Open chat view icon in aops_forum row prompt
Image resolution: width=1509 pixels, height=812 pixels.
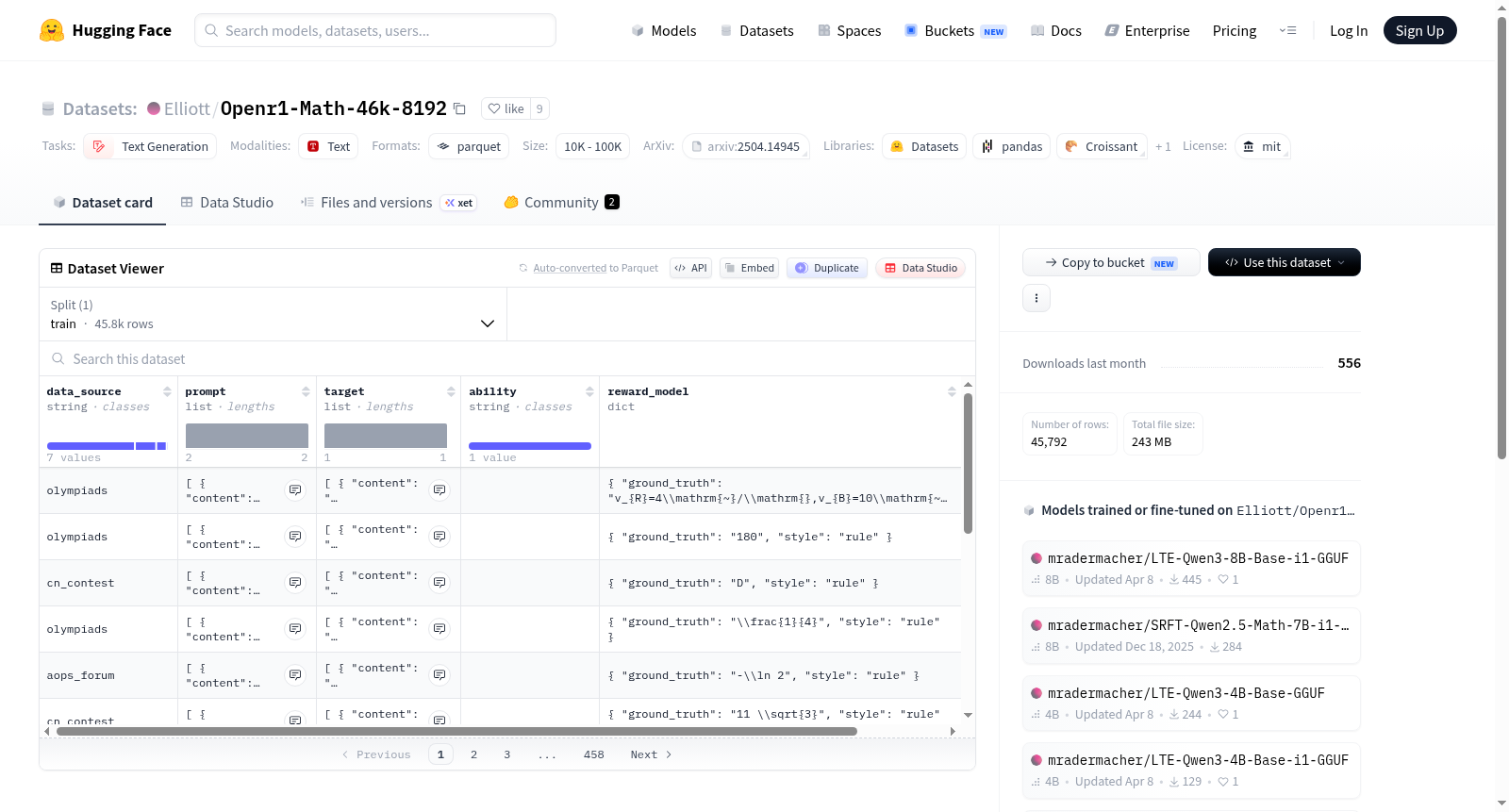(295, 675)
